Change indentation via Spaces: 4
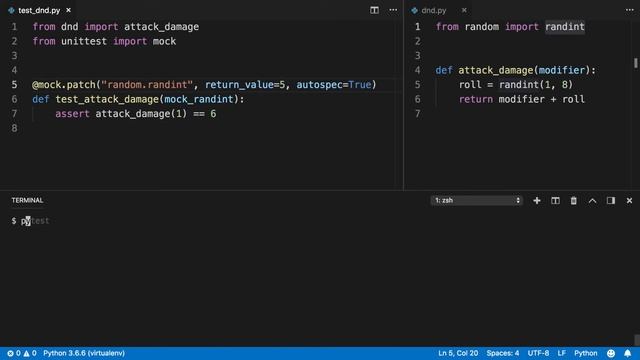Screen dimensions: 640x360 503,353
